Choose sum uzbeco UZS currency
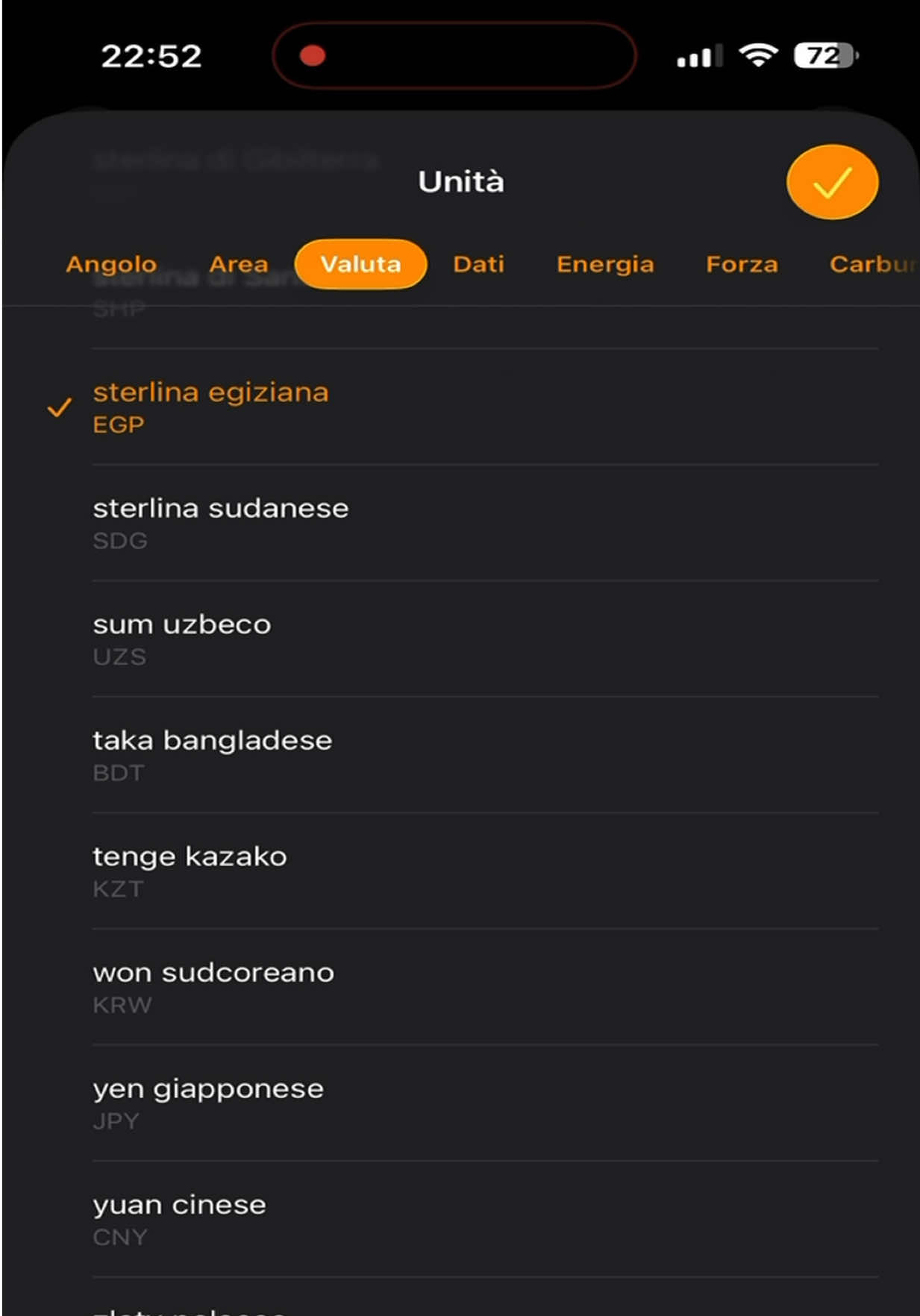920x1316 pixels. click(x=485, y=639)
